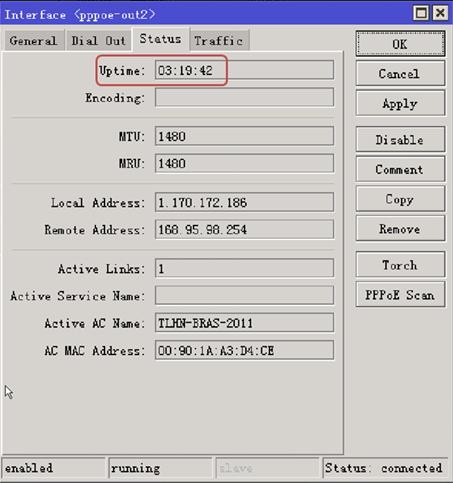Open the Traffic tab

click(x=219, y=41)
